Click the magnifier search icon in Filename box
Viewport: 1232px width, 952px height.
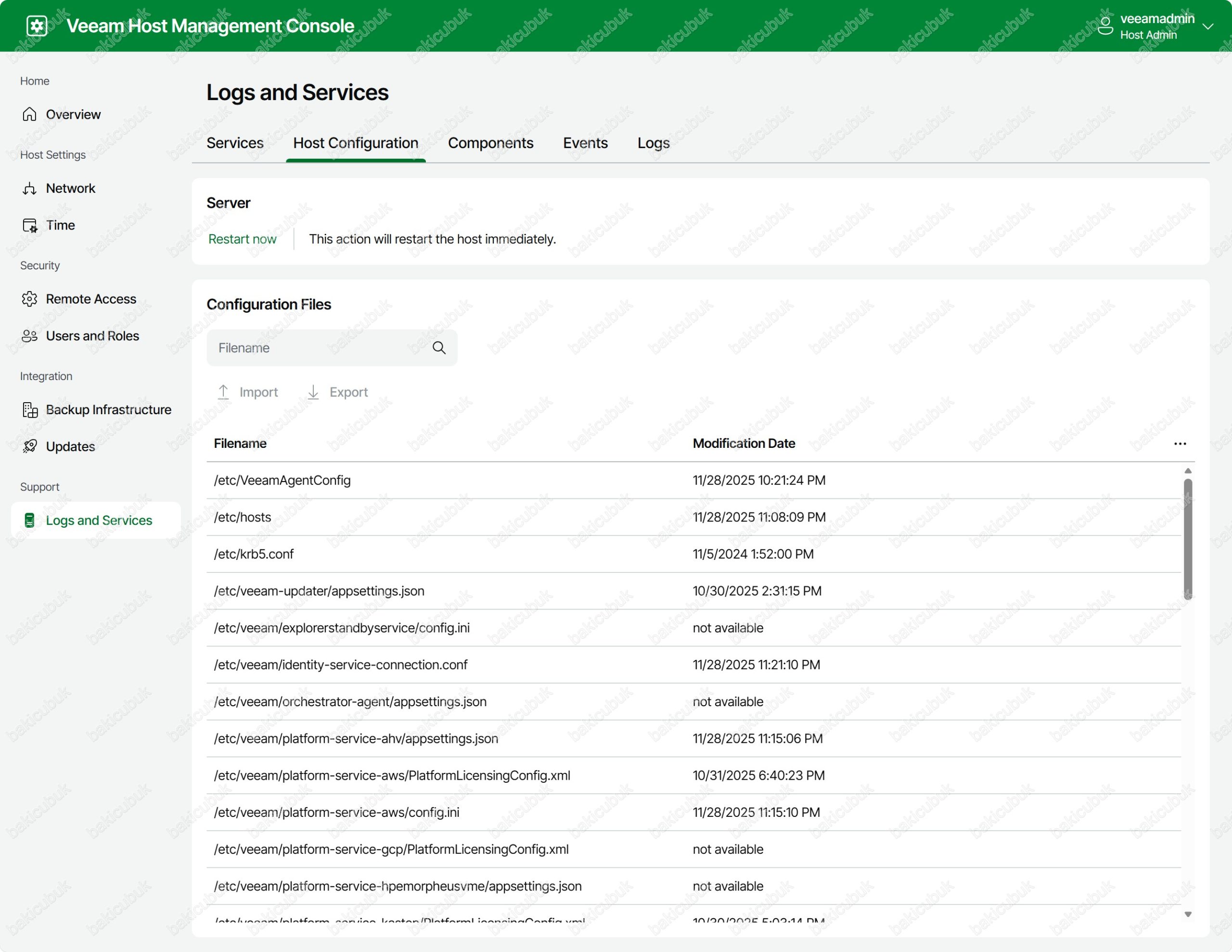point(439,348)
